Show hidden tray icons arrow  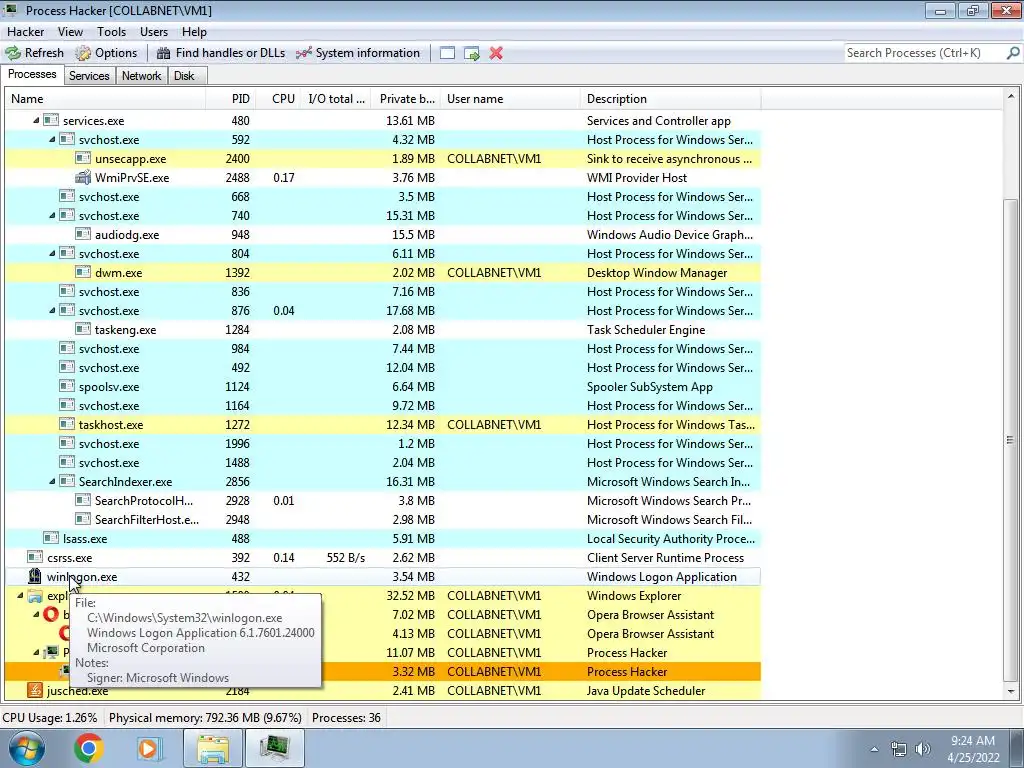click(x=874, y=749)
